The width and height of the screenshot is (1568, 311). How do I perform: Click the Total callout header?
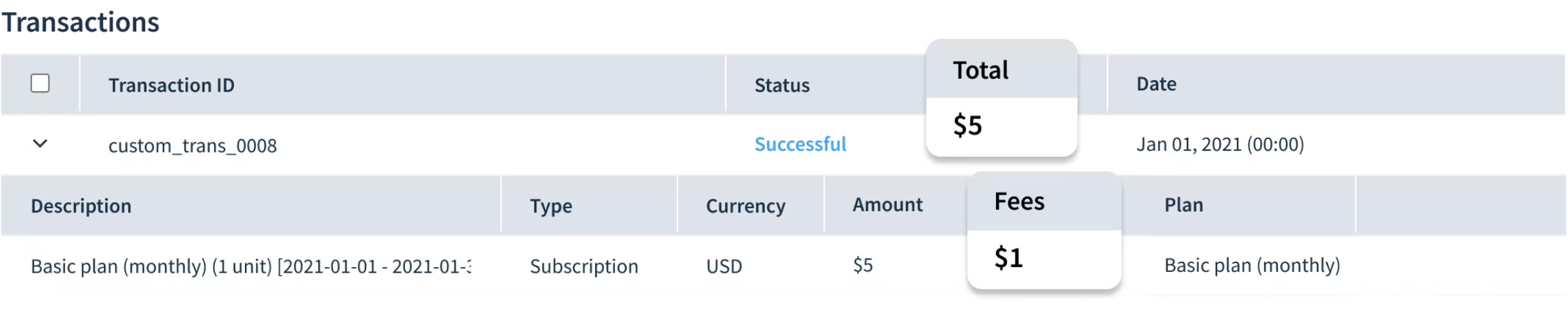click(x=980, y=70)
